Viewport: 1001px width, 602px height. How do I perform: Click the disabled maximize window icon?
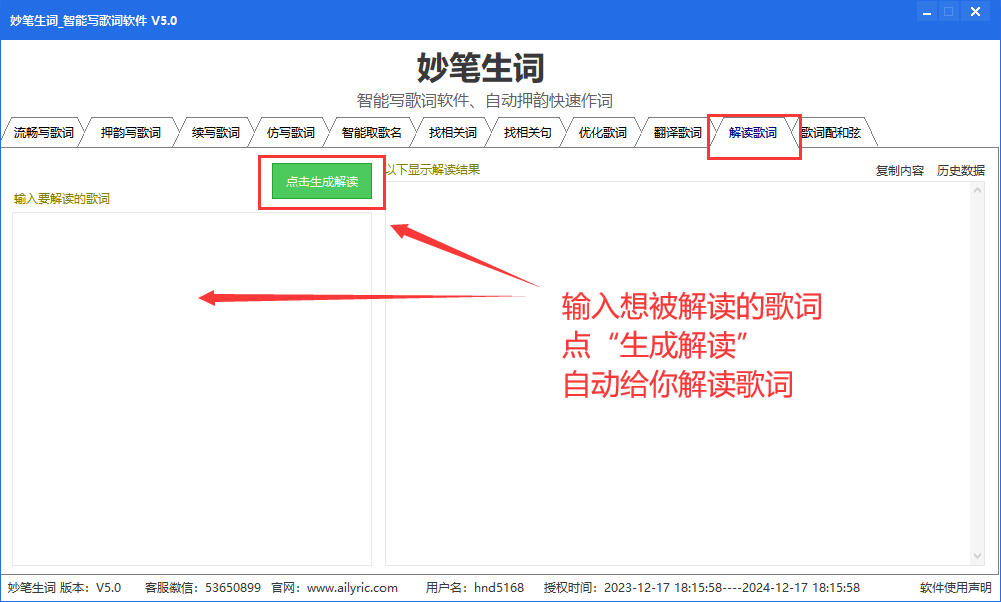pyautogui.click(x=949, y=11)
